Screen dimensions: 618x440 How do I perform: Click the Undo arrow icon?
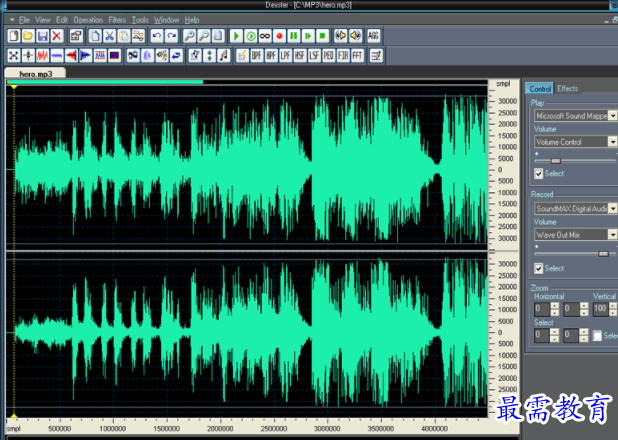pos(157,36)
